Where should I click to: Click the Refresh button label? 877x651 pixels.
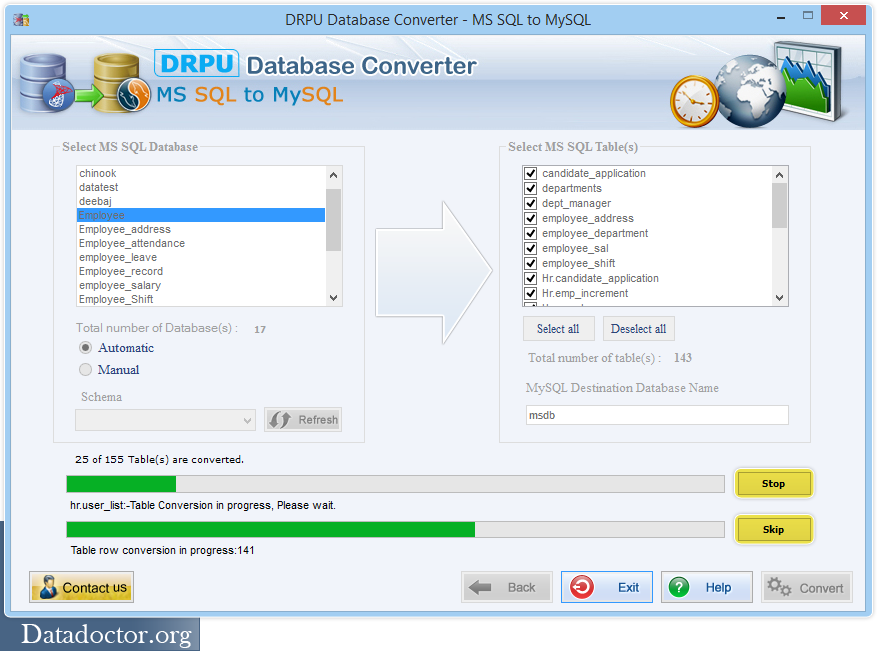(318, 419)
